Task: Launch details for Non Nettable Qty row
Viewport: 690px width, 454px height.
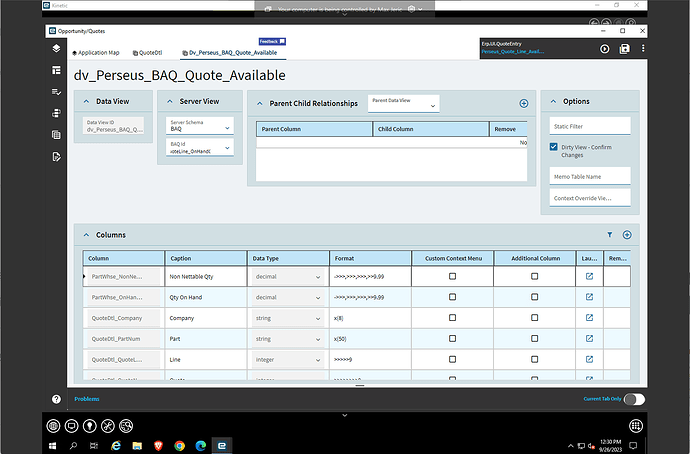Action: pyautogui.click(x=589, y=276)
